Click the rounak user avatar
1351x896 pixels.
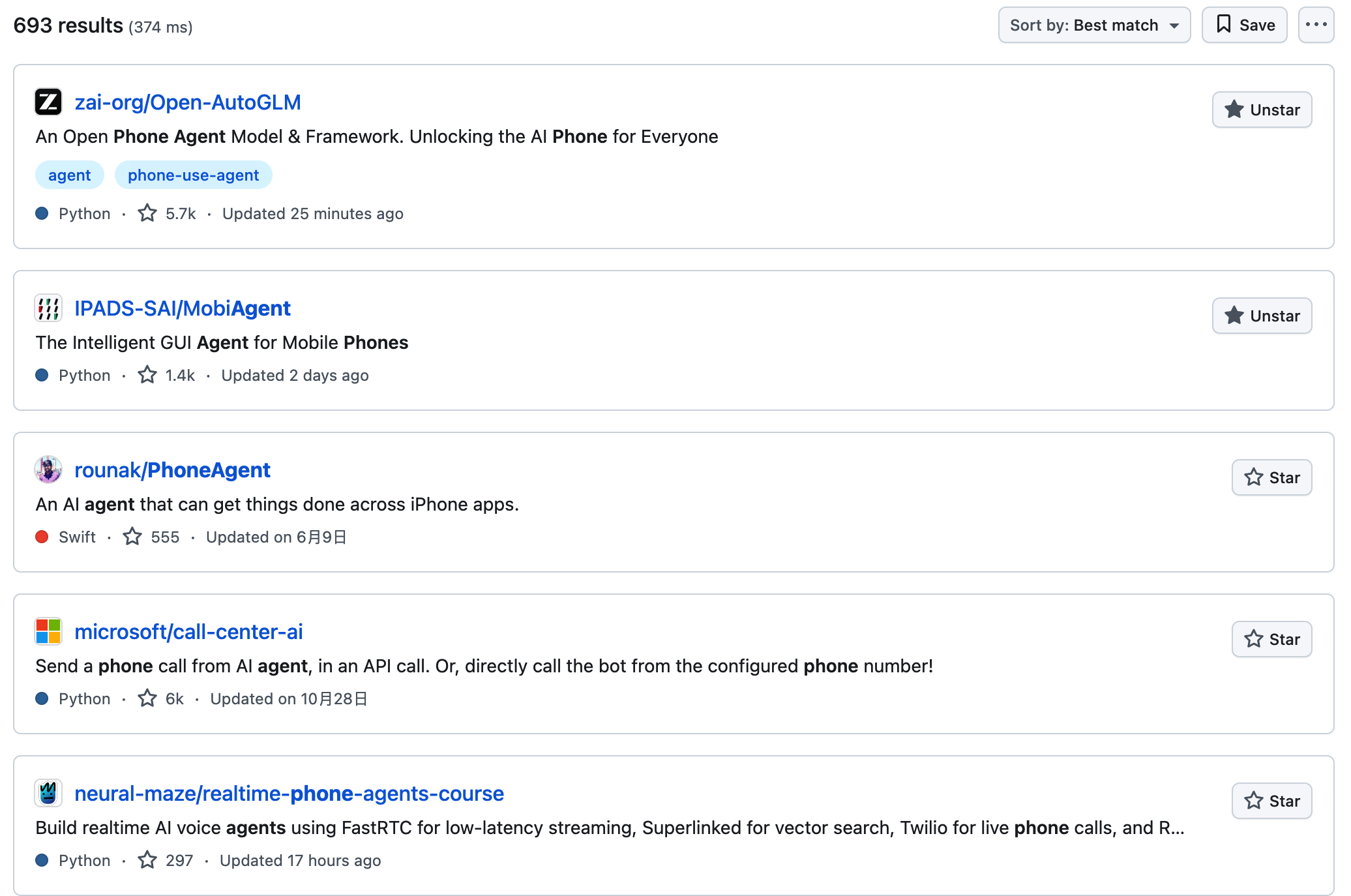[48, 470]
